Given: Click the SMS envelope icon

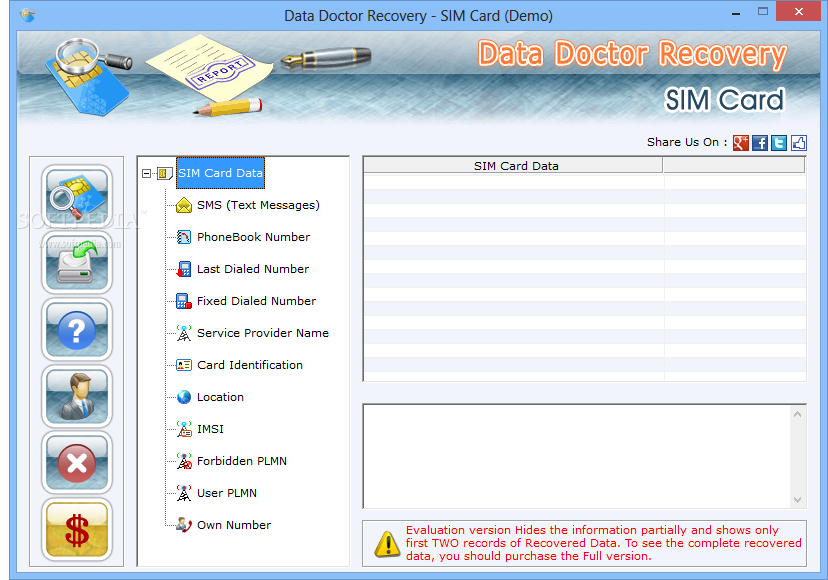Looking at the screenshot, I should point(184,205).
